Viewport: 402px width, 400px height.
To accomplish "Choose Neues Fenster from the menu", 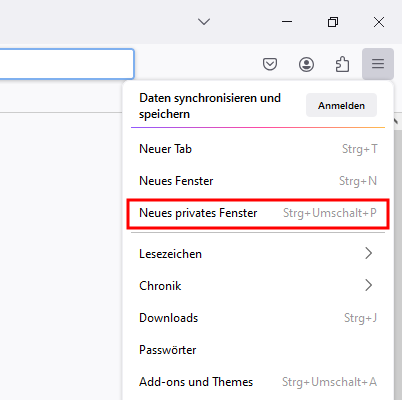I will [x=258, y=181].
